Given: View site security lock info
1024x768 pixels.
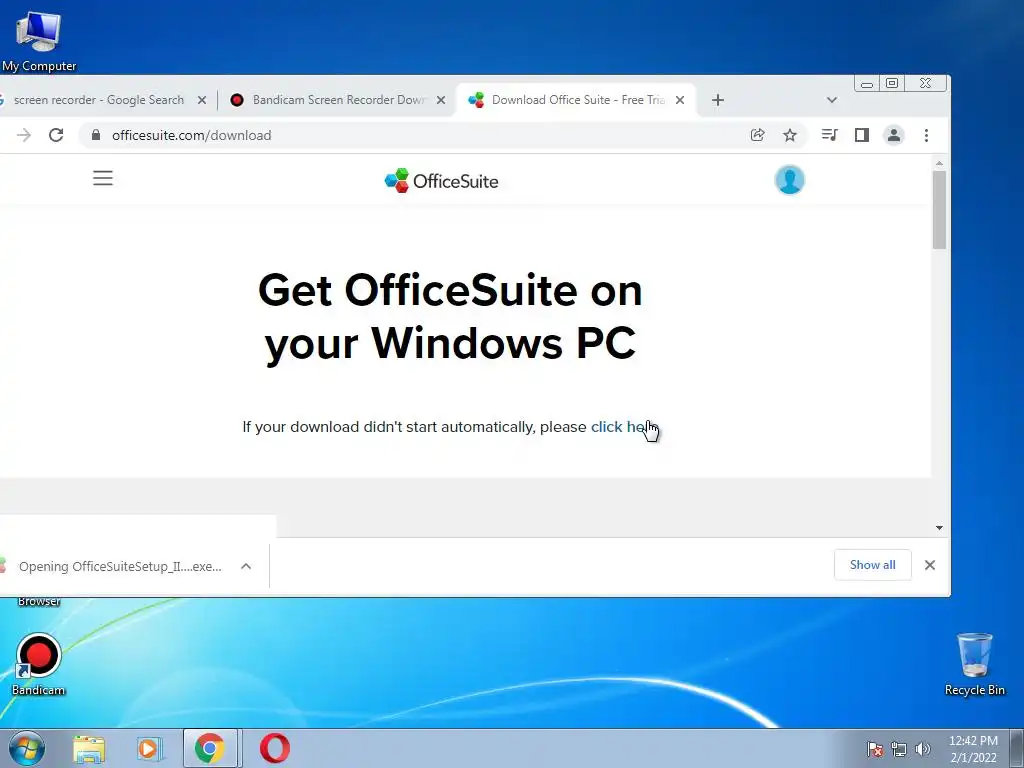Looking at the screenshot, I should coord(96,135).
